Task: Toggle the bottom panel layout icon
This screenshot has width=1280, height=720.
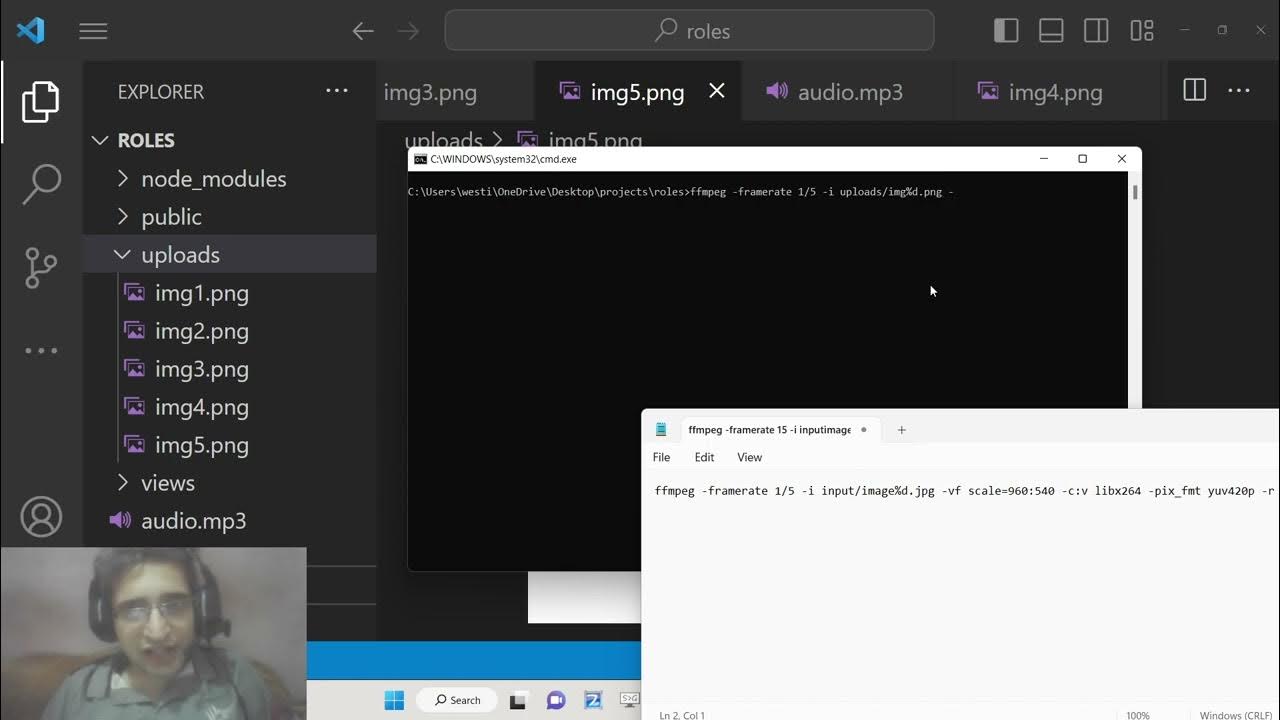Action: [x=1051, y=31]
